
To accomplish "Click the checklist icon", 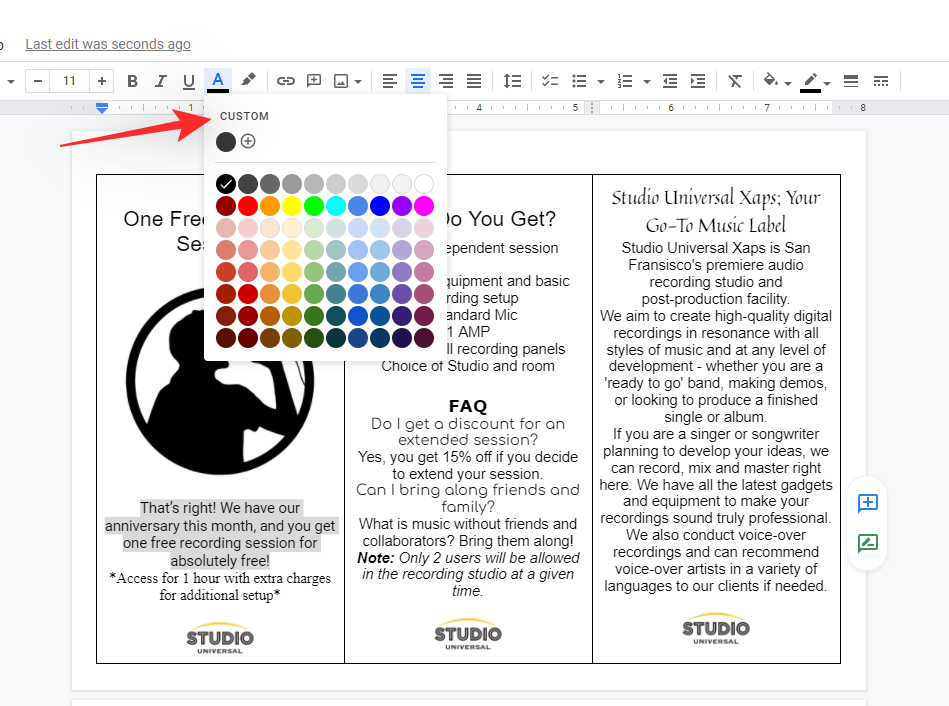I will pyautogui.click(x=550, y=81).
